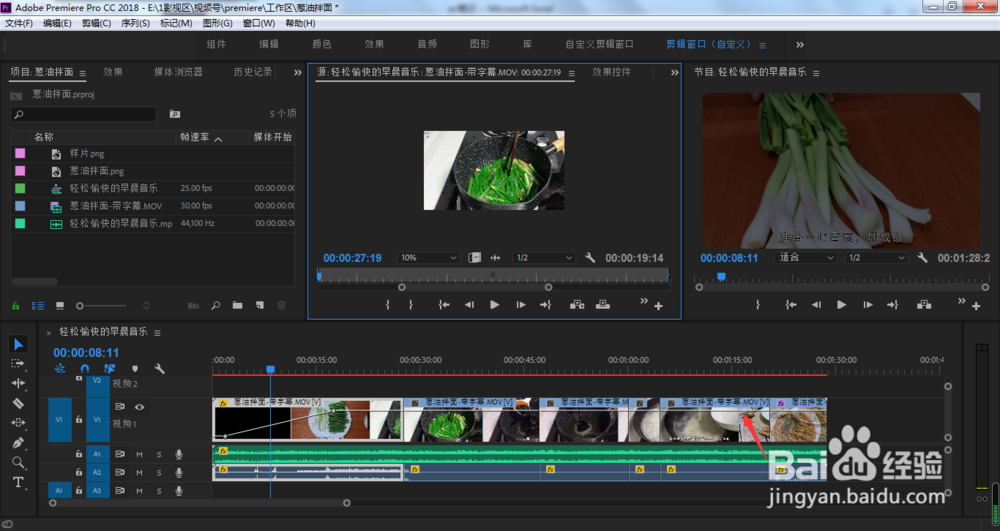Open Program monitor settings wrench

click(922, 258)
